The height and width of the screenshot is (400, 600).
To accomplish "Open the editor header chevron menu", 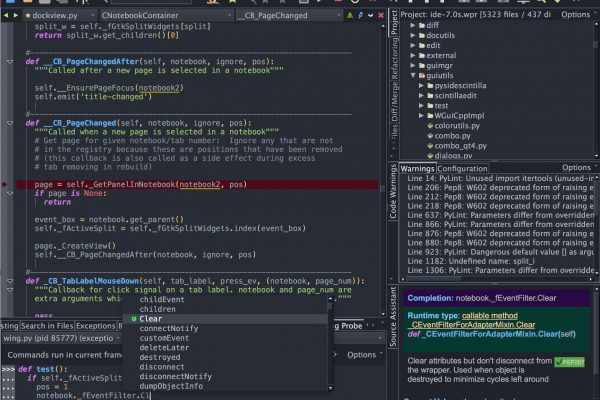I will [x=370, y=15].
